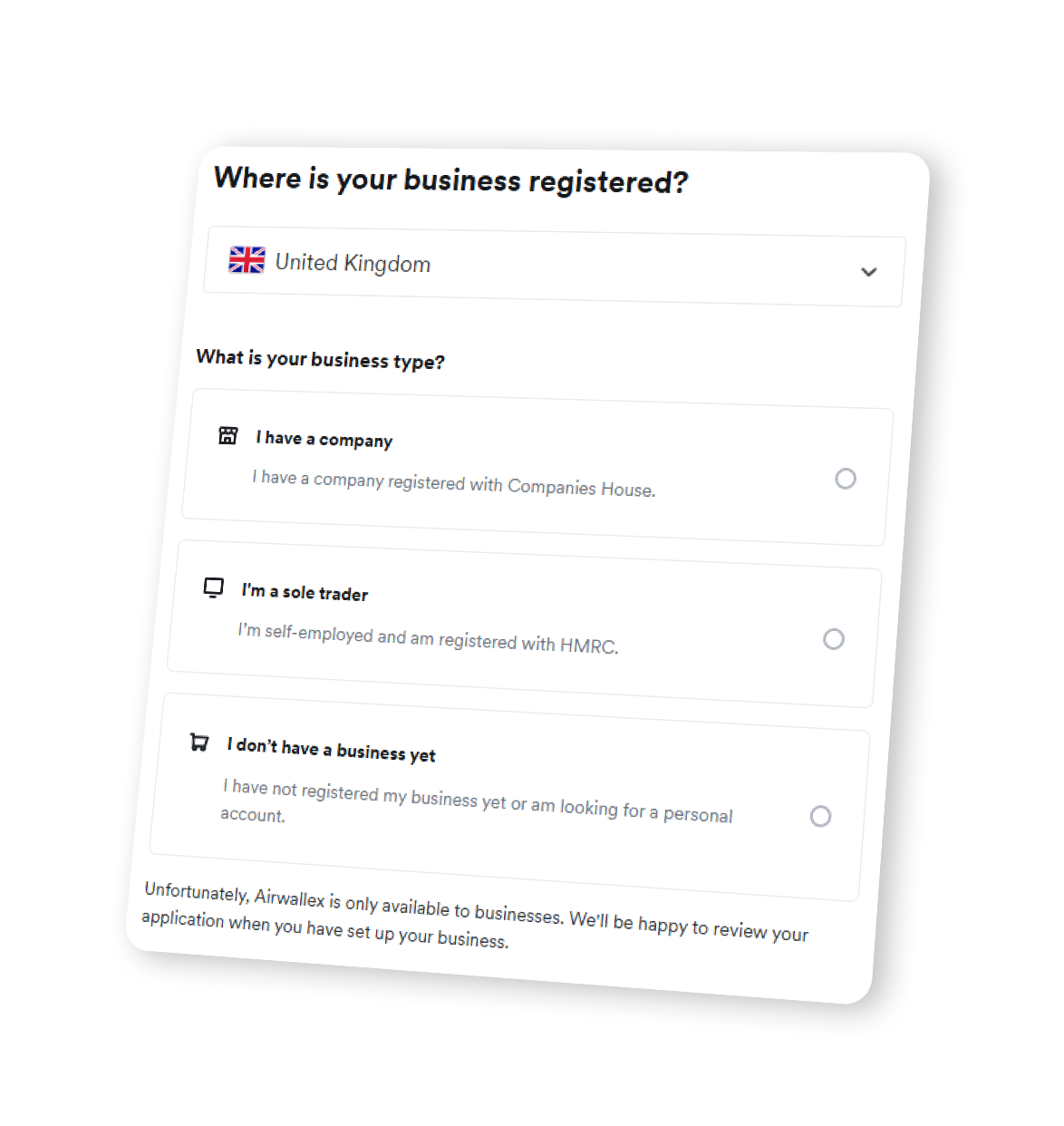Choose 'I don't have a business yet' title
Viewport: 1064px width, 1126px height.
pos(331,750)
